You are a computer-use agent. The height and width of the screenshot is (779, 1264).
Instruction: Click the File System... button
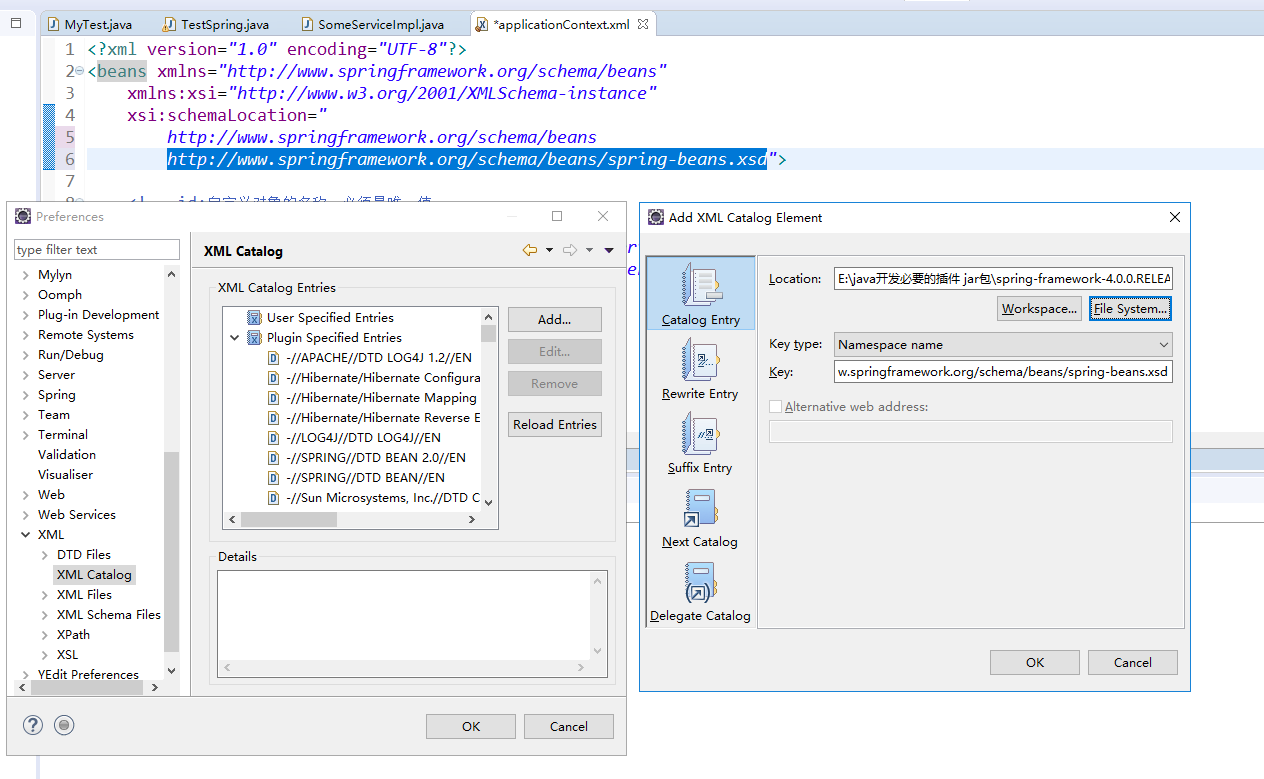1130,308
